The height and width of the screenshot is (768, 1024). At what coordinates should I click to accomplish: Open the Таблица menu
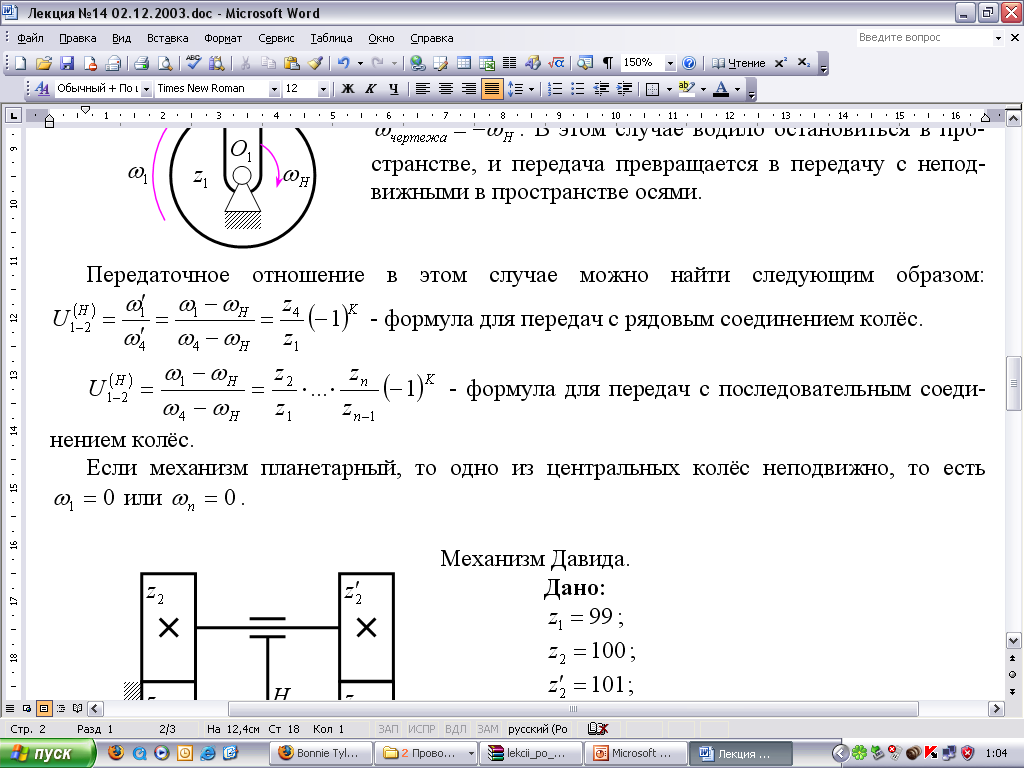331,38
